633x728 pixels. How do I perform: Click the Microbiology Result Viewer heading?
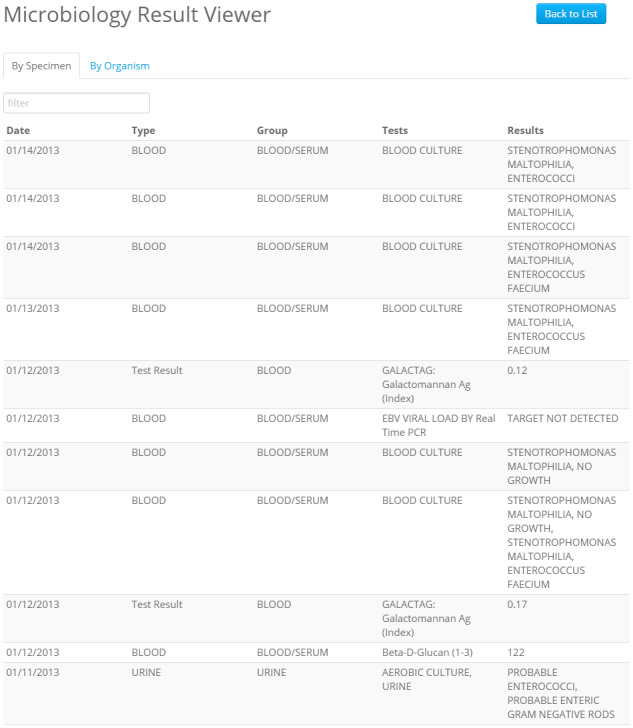click(137, 15)
